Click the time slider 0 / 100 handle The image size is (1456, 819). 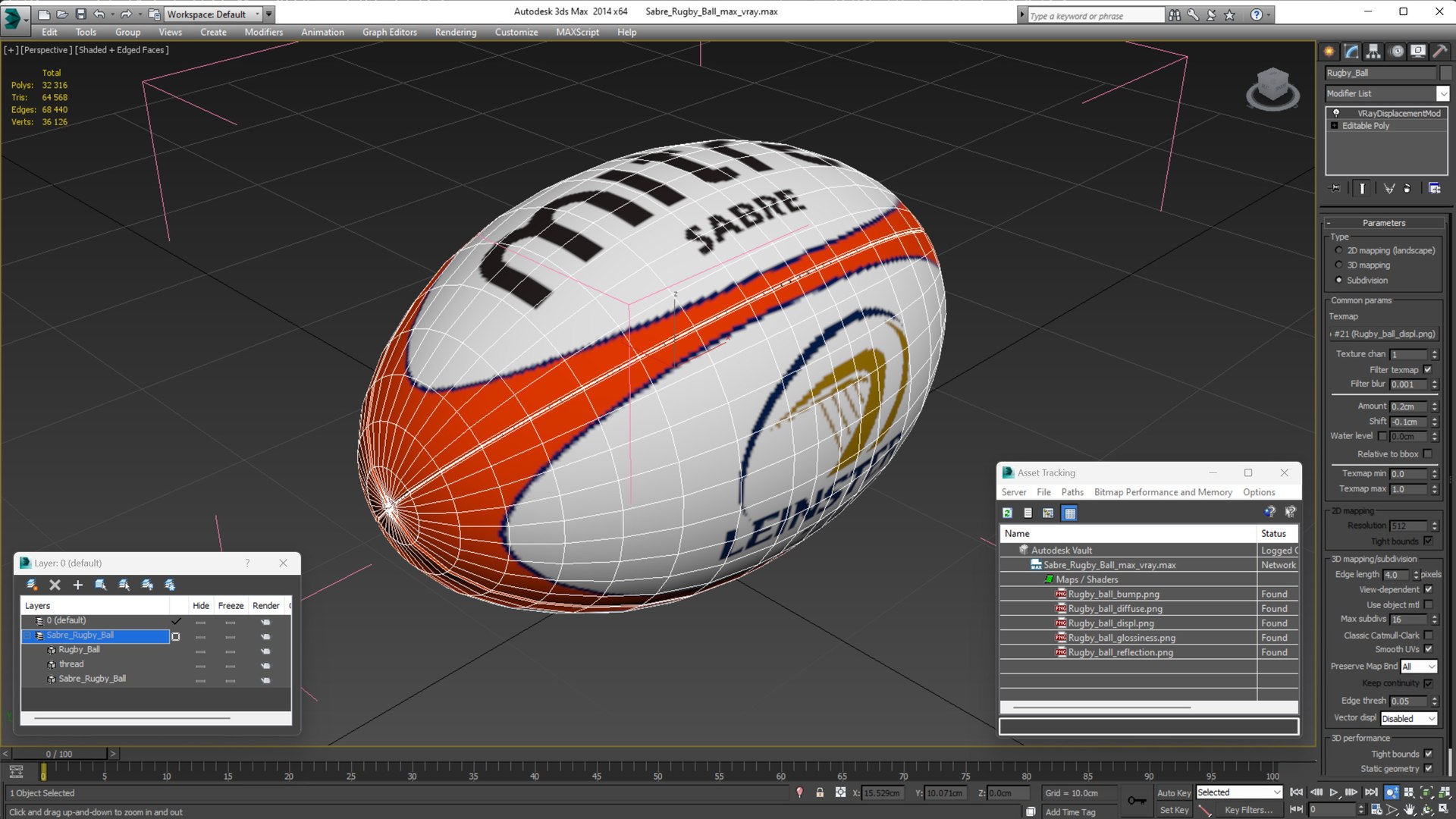58,754
